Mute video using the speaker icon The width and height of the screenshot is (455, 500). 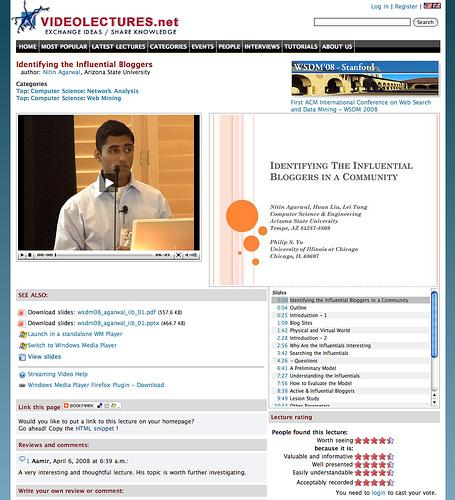pos(187,255)
